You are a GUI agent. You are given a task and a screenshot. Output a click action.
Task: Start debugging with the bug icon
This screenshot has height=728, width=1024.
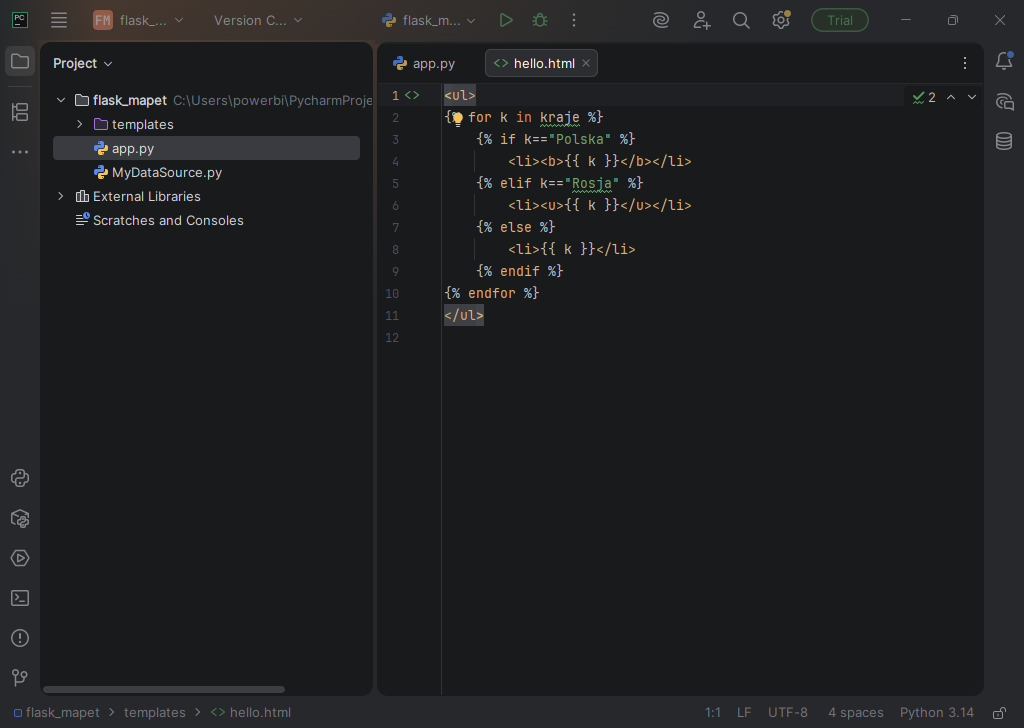click(539, 20)
